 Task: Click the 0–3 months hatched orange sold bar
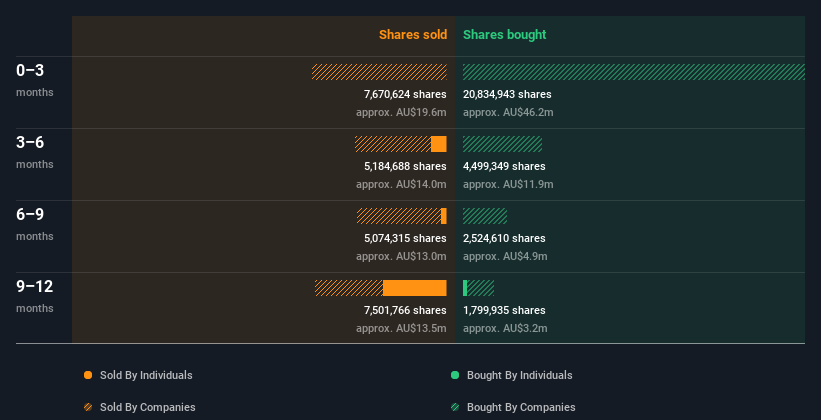379,72
